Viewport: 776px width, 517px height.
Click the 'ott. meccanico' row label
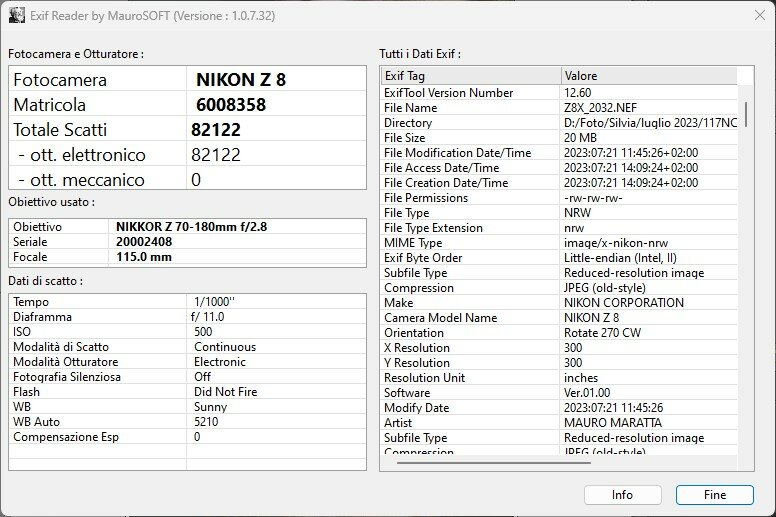(x=81, y=180)
